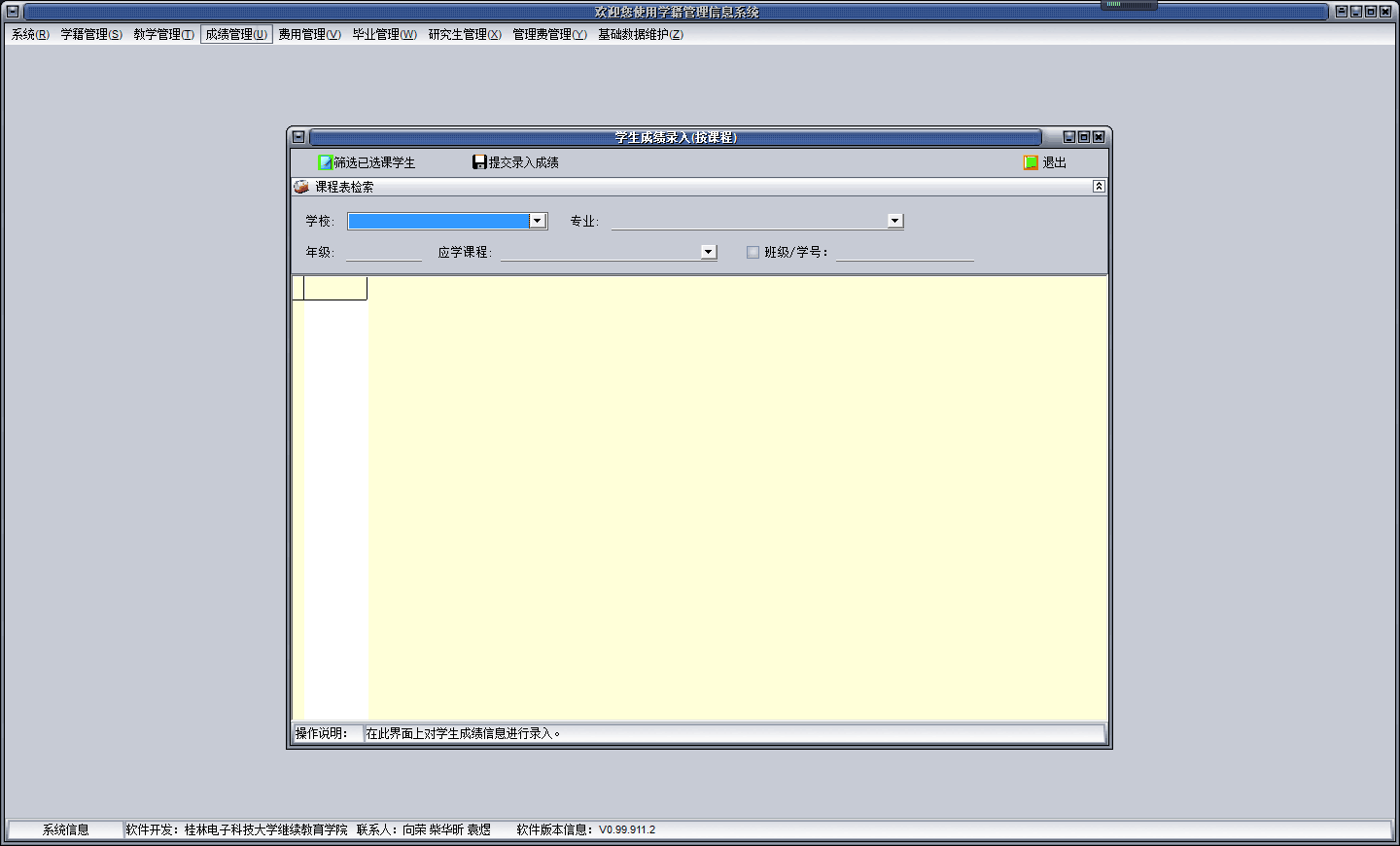
Task: Click the 提交录入成绩 floppy disk icon
Action: [479, 162]
